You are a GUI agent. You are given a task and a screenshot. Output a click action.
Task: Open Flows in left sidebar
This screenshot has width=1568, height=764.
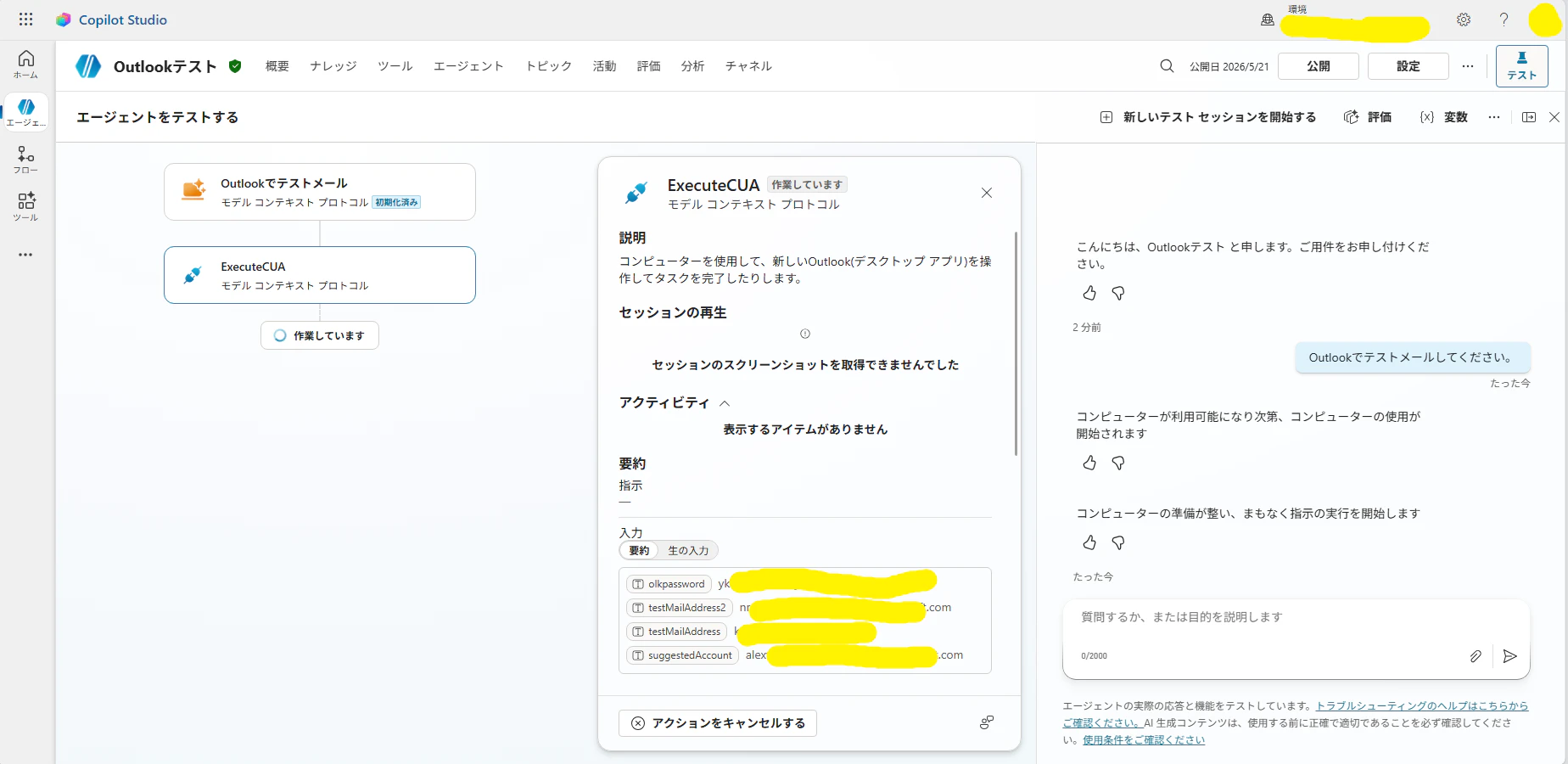pyautogui.click(x=26, y=160)
